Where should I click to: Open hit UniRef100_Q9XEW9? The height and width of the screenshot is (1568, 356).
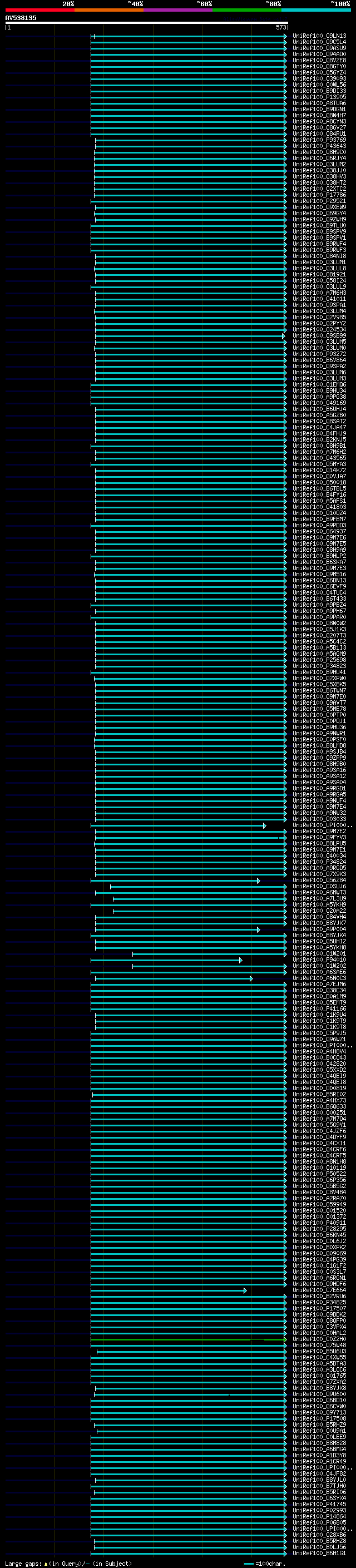pos(319,207)
